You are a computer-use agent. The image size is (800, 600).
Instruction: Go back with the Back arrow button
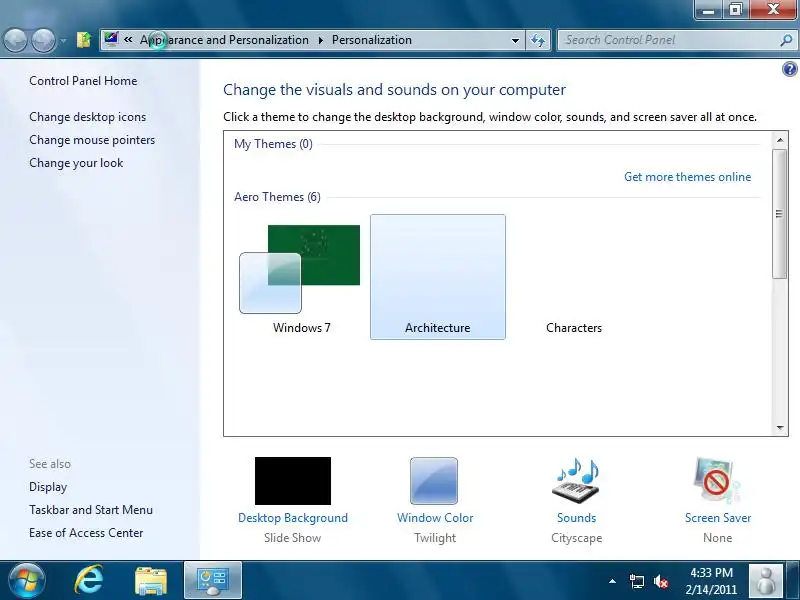click(15, 40)
